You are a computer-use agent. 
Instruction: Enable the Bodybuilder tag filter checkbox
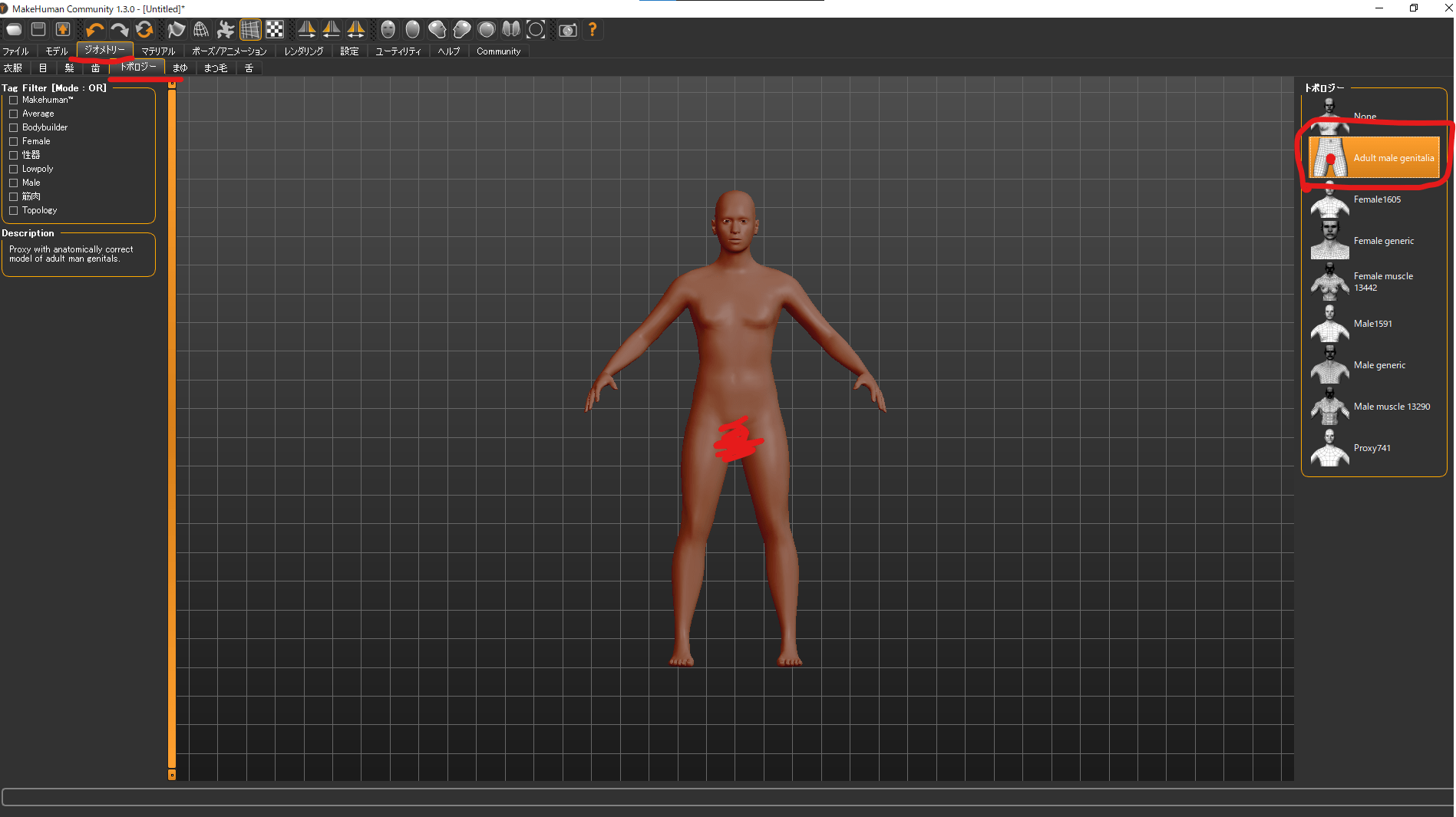coord(13,127)
